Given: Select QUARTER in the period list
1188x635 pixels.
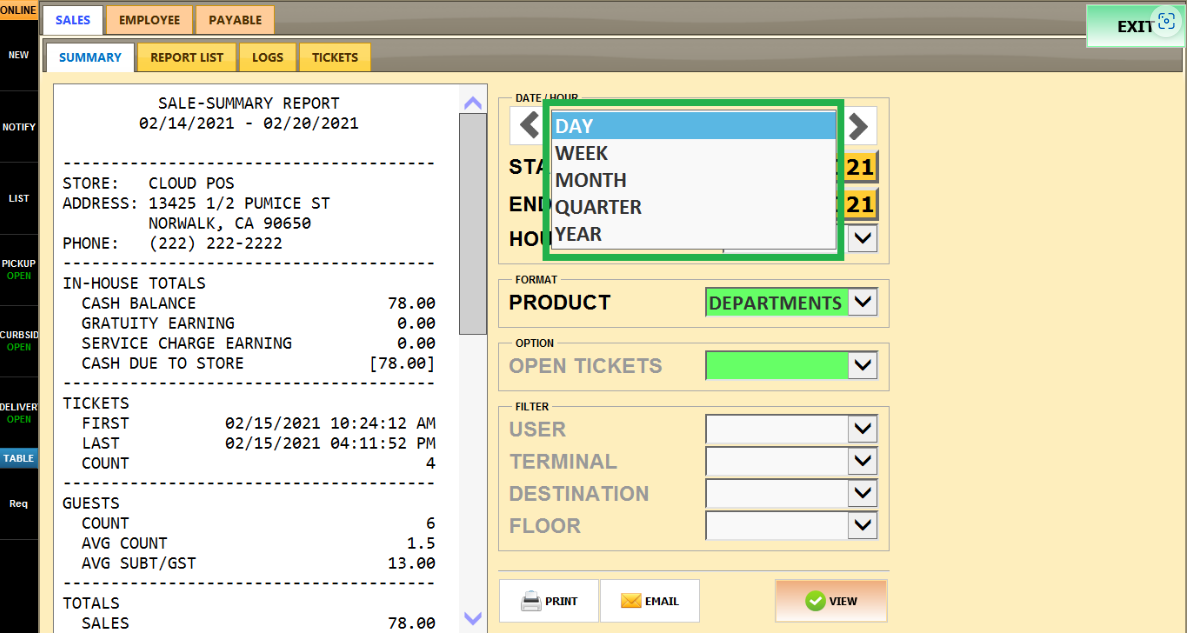Looking at the screenshot, I should coord(694,207).
